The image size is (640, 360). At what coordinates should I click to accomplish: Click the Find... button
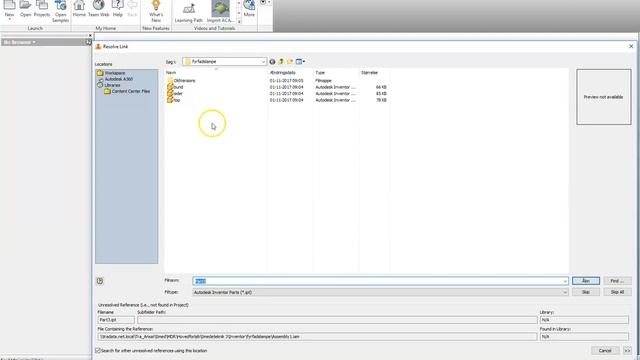tap(617, 281)
